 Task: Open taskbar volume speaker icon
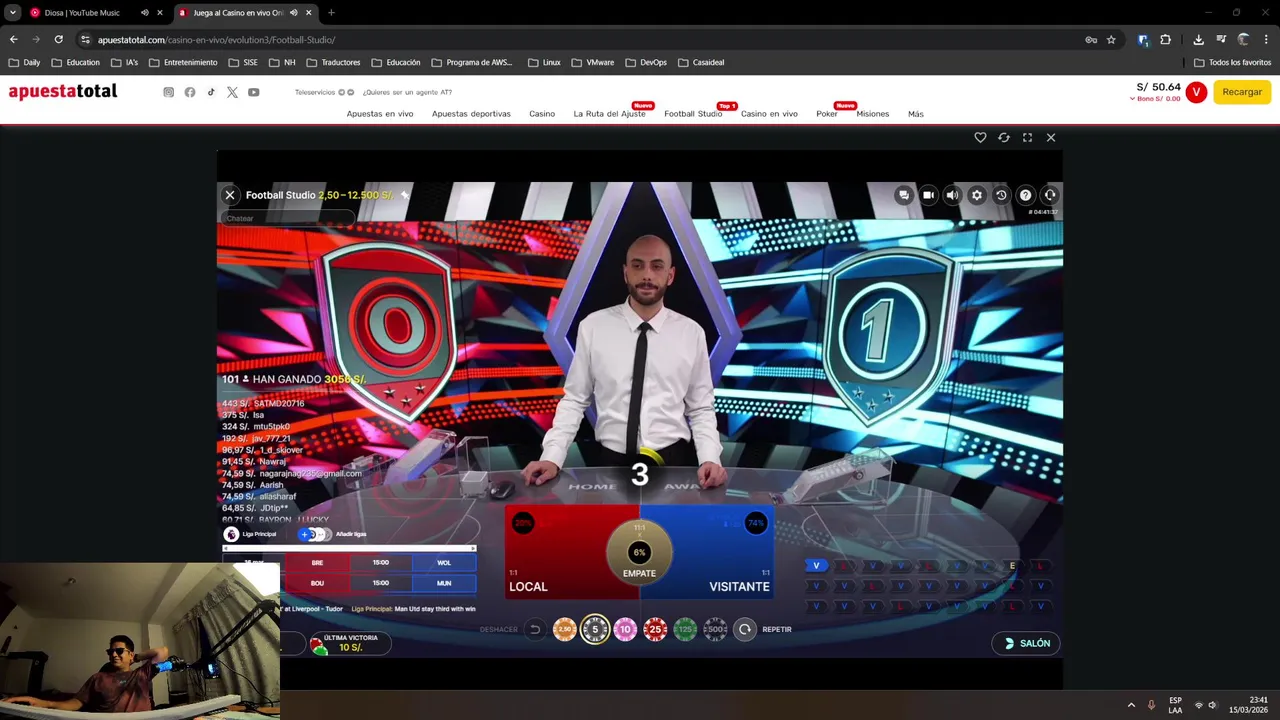tap(1212, 705)
